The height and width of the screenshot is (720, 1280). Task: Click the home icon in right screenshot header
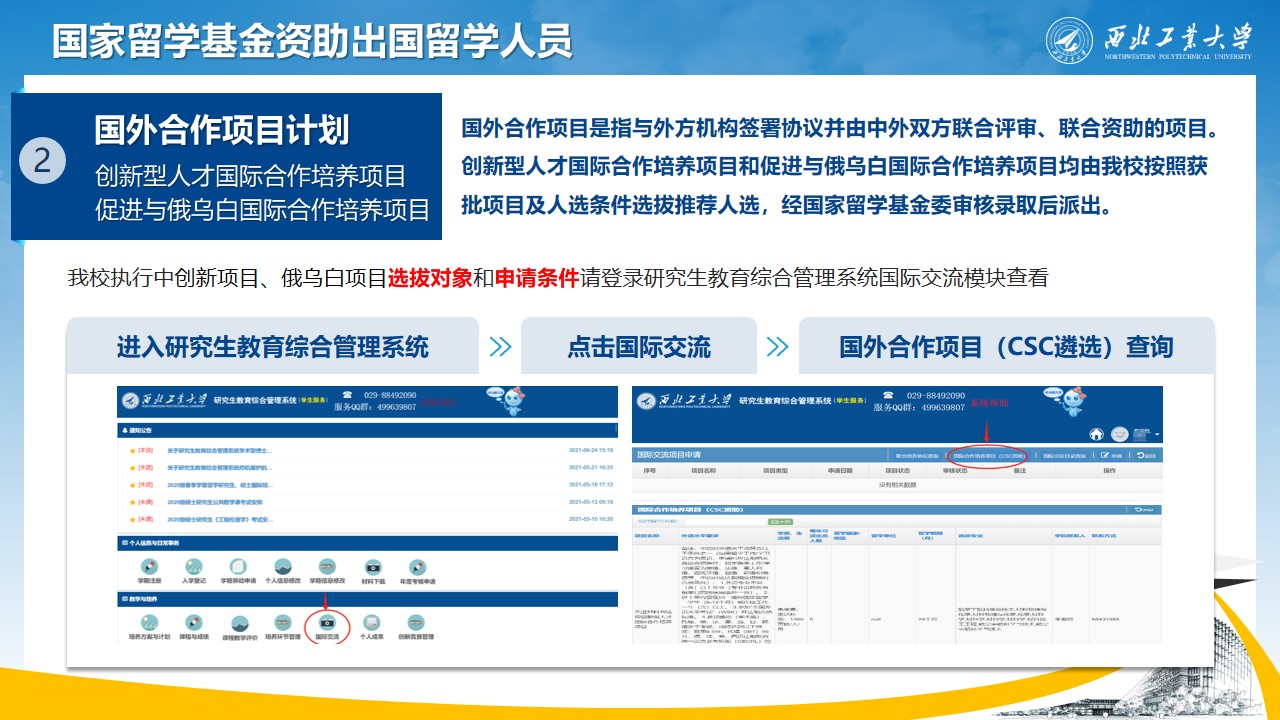coord(1096,434)
